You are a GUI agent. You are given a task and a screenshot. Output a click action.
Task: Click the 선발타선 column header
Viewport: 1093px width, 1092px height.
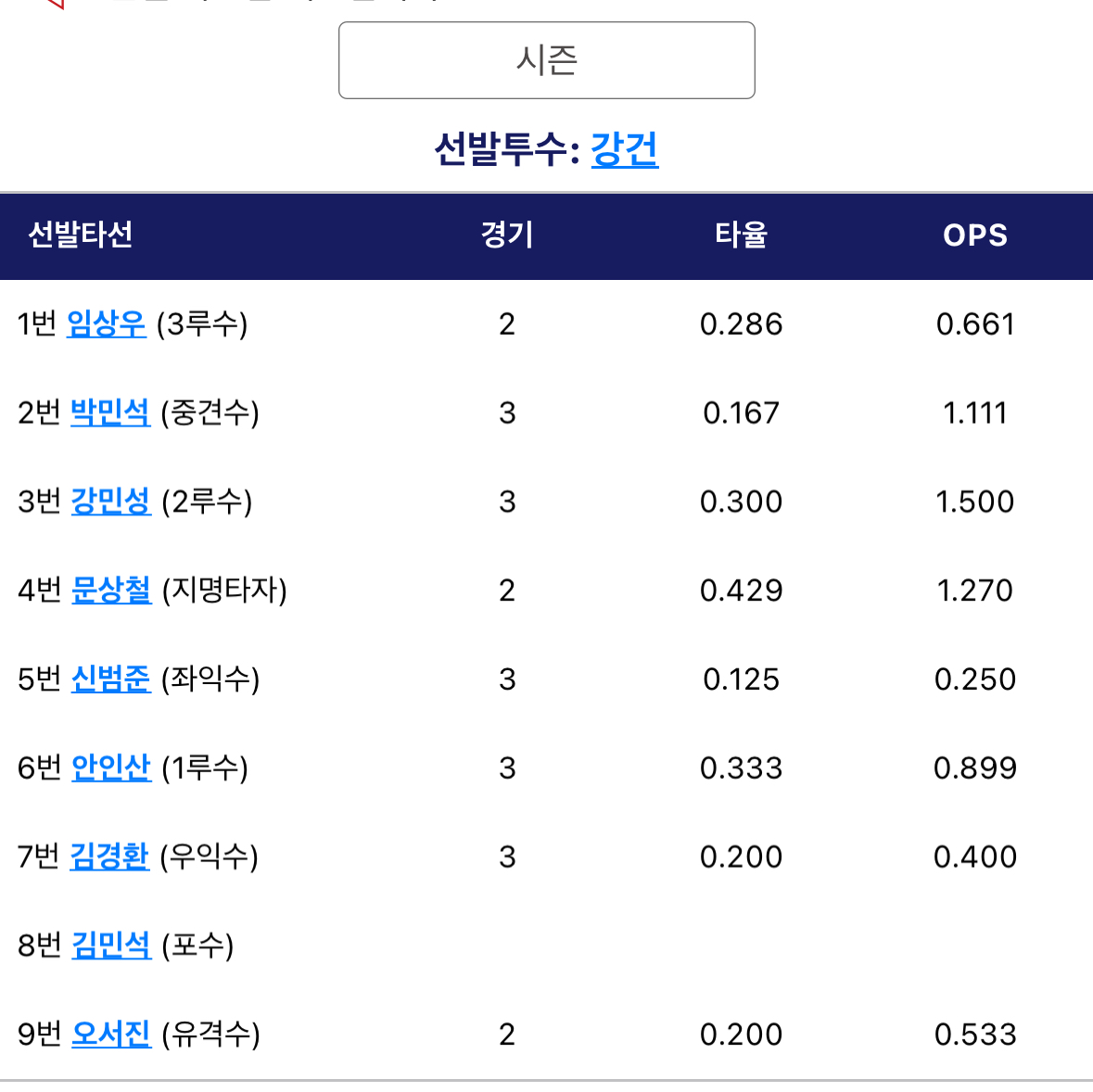coord(81,235)
